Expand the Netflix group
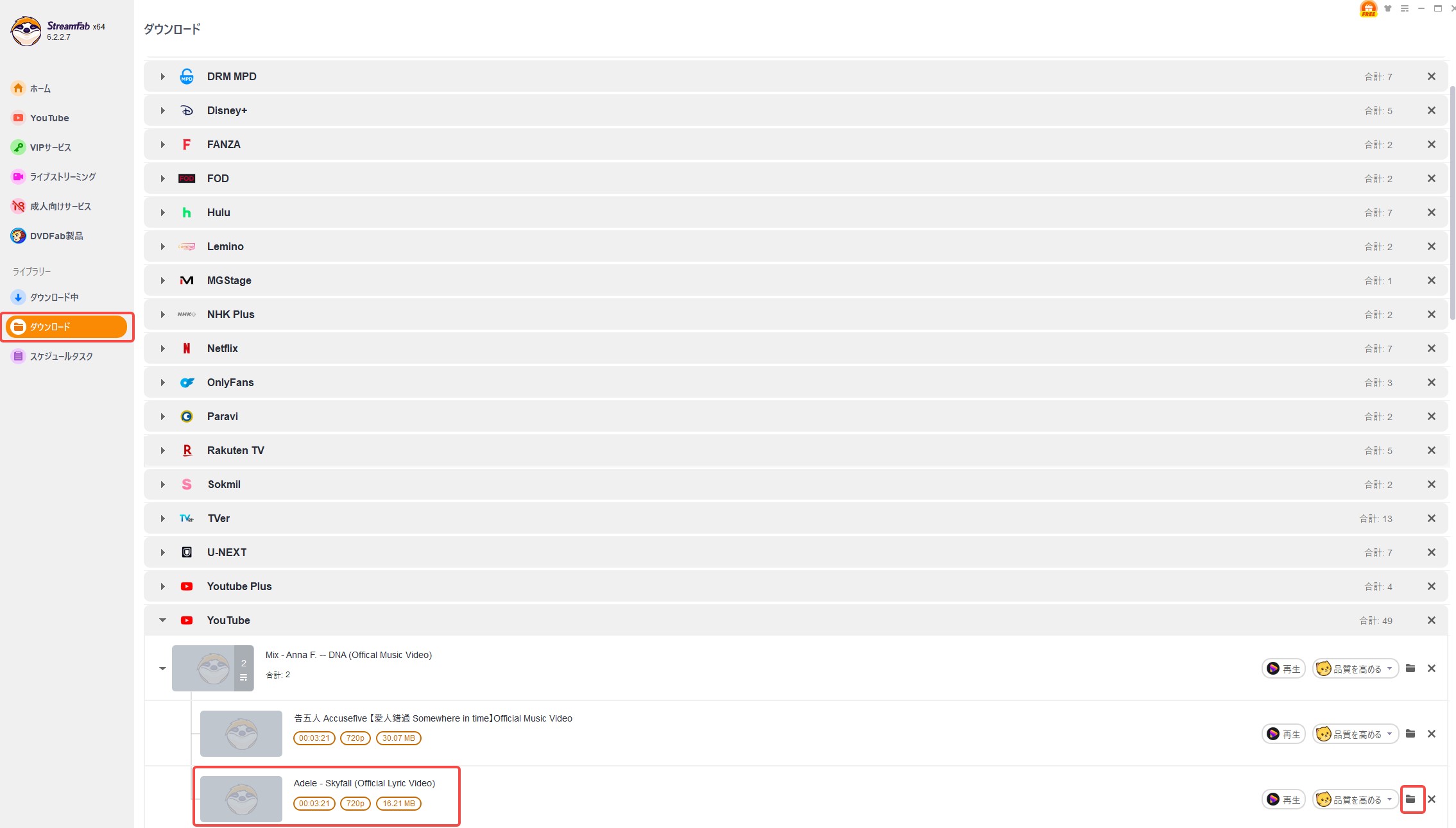Image resolution: width=1456 pixels, height=828 pixels. (x=163, y=349)
